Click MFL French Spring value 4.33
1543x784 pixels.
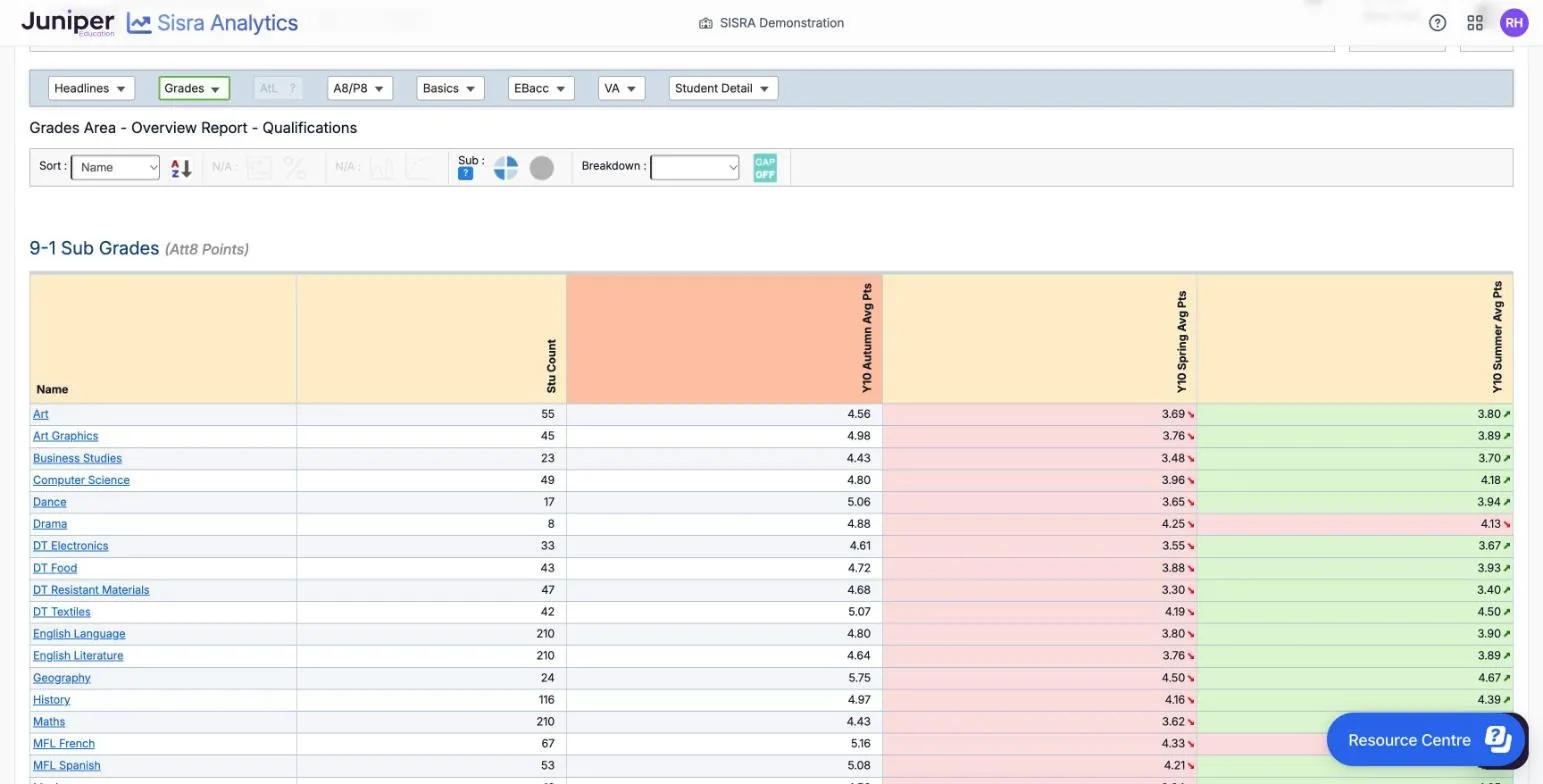coord(1173,744)
